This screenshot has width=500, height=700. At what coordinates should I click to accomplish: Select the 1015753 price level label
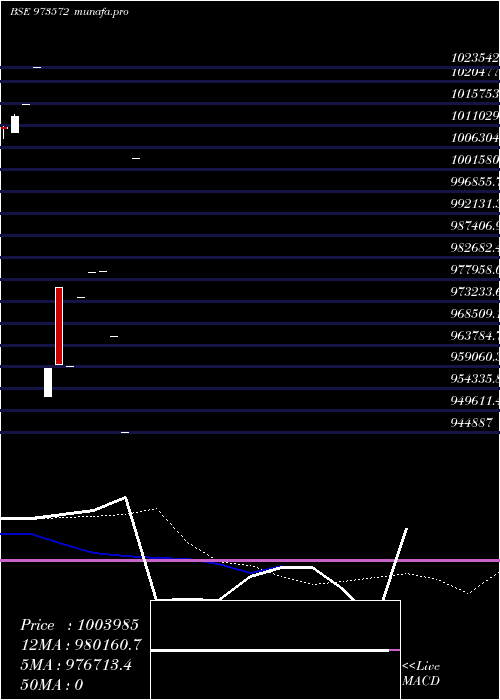[475, 94]
